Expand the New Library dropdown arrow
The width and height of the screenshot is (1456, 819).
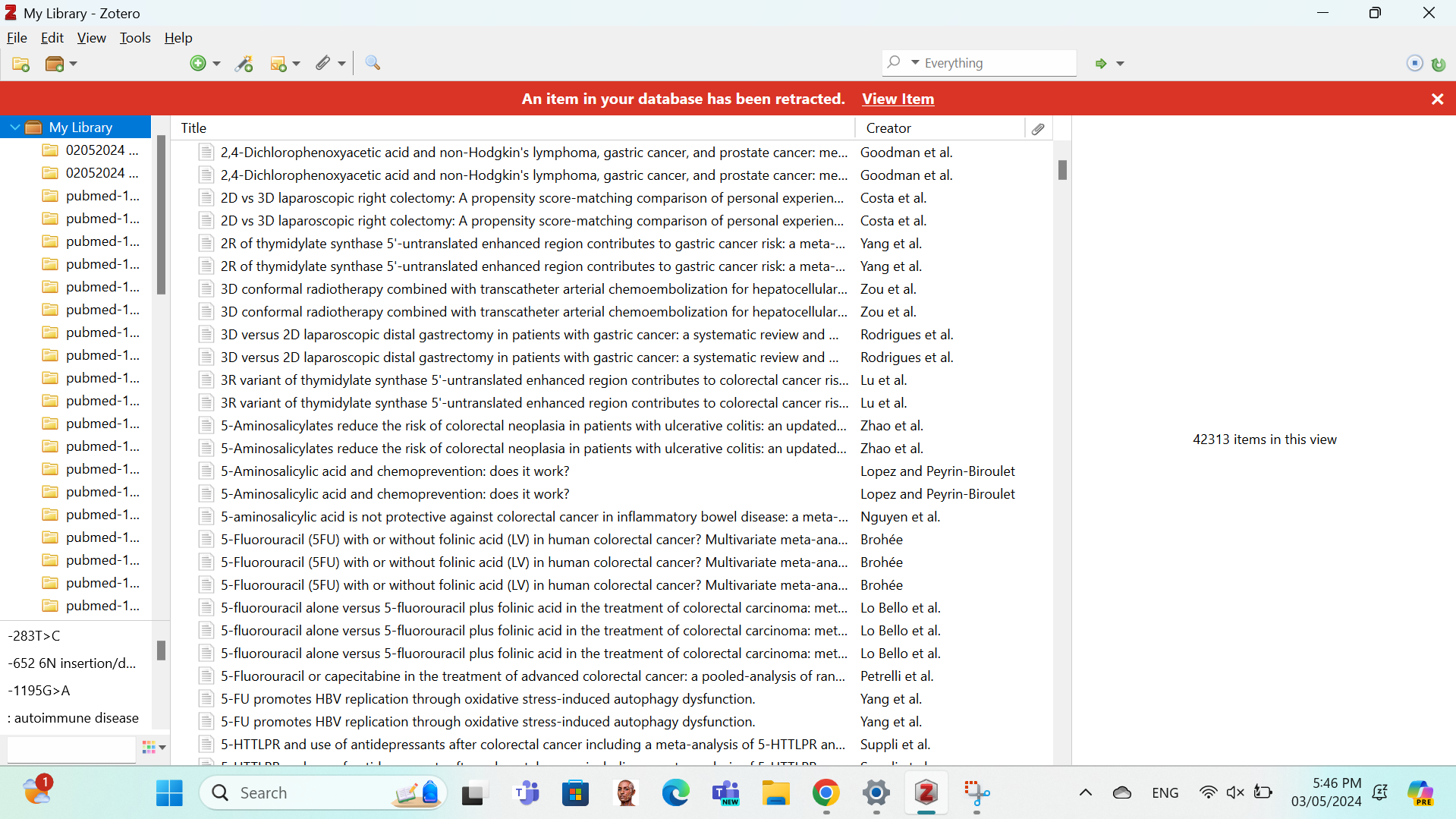point(74,64)
